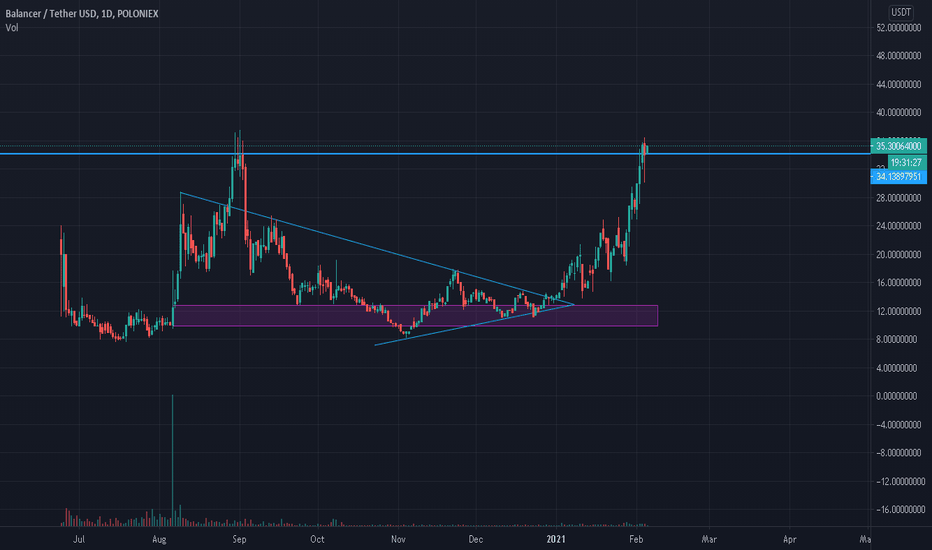Click the 52.00000000 price scale label

[x=898, y=27]
